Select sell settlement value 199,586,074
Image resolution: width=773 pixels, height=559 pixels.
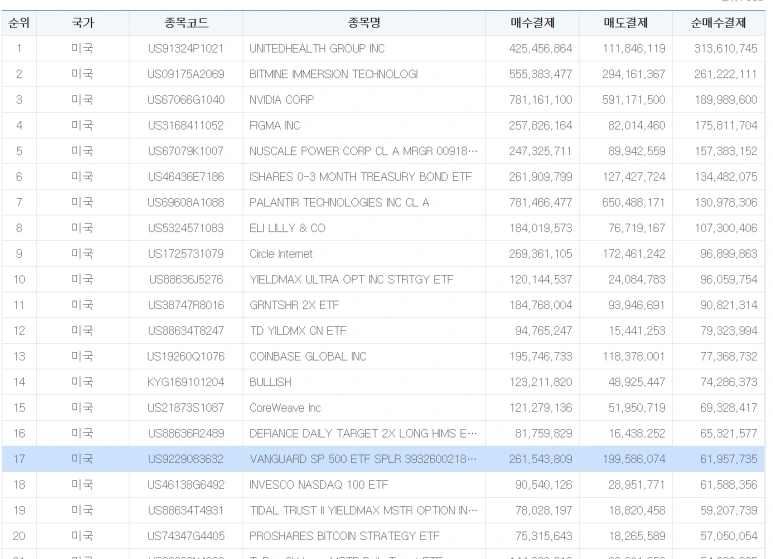(x=633, y=459)
